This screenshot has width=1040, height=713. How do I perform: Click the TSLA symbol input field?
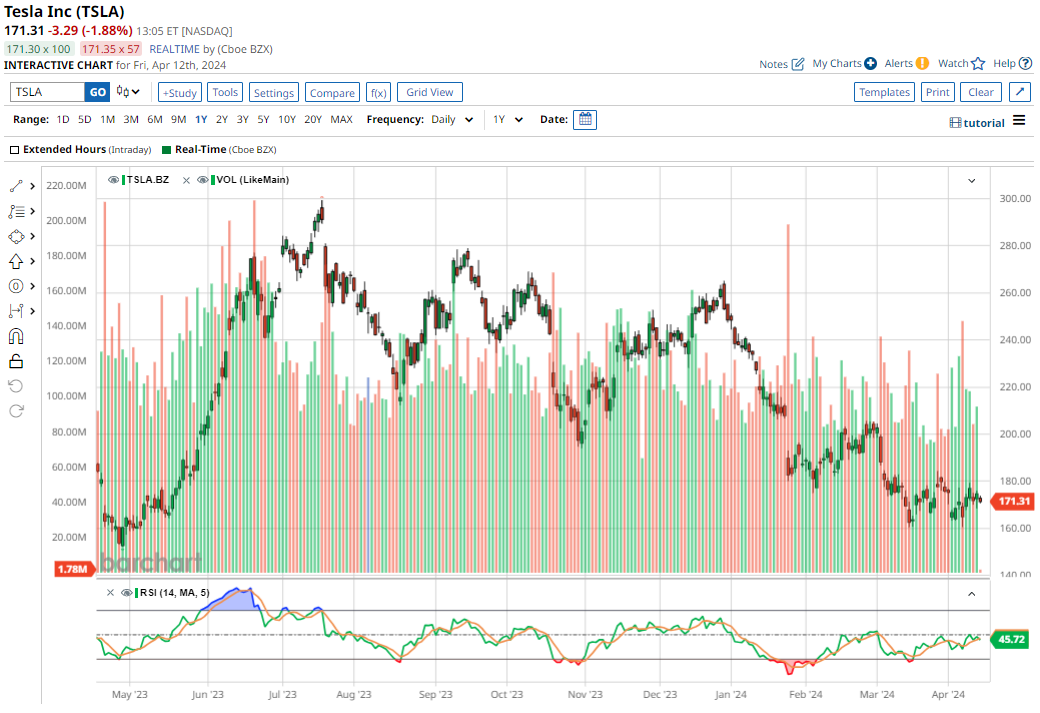pos(47,92)
